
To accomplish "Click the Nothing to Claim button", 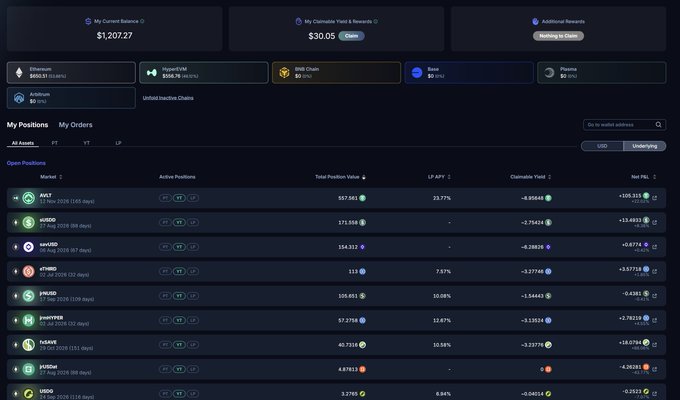I will (558, 36).
